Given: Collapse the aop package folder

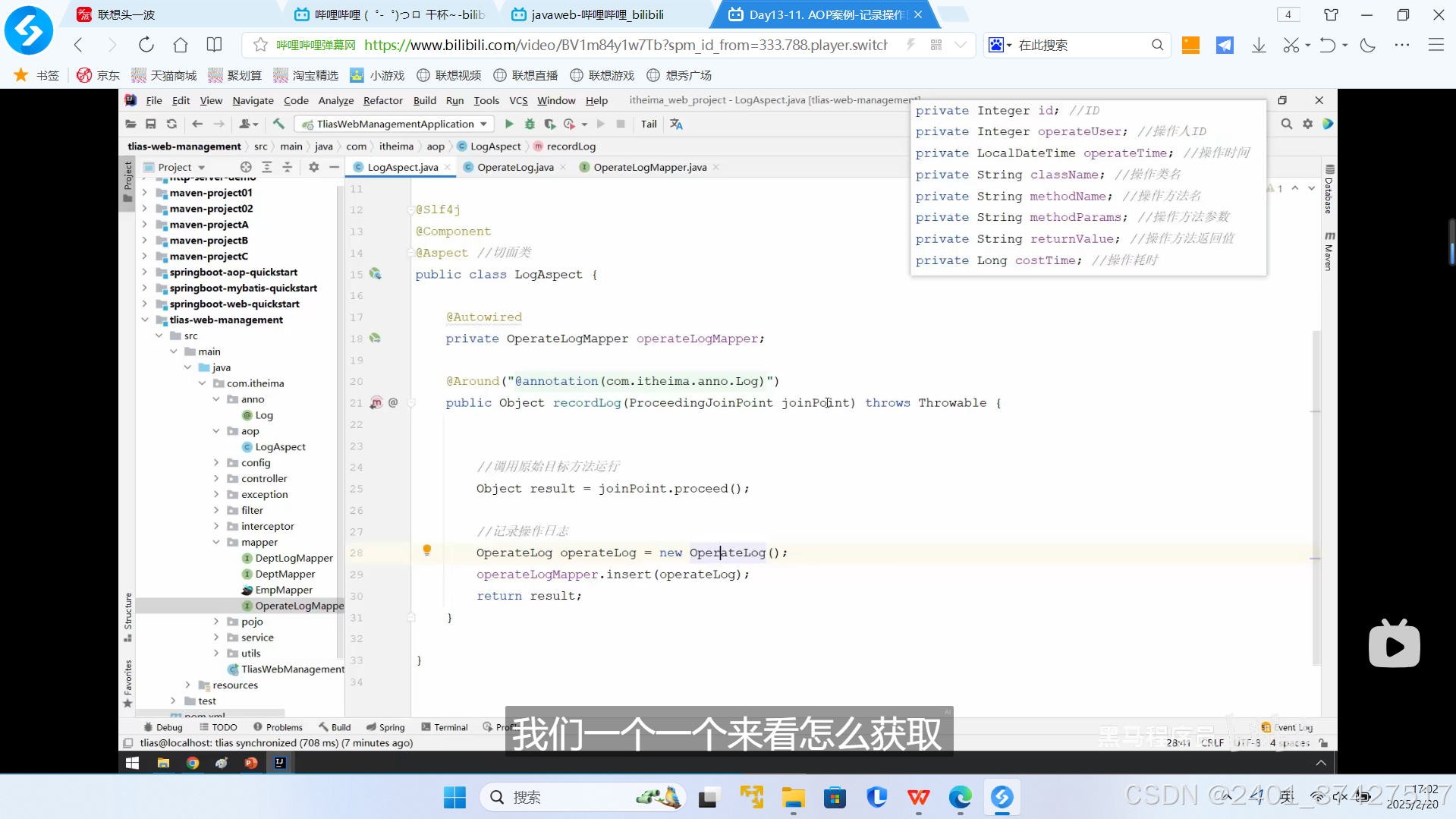Looking at the screenshot, I should tap(216, 430).
